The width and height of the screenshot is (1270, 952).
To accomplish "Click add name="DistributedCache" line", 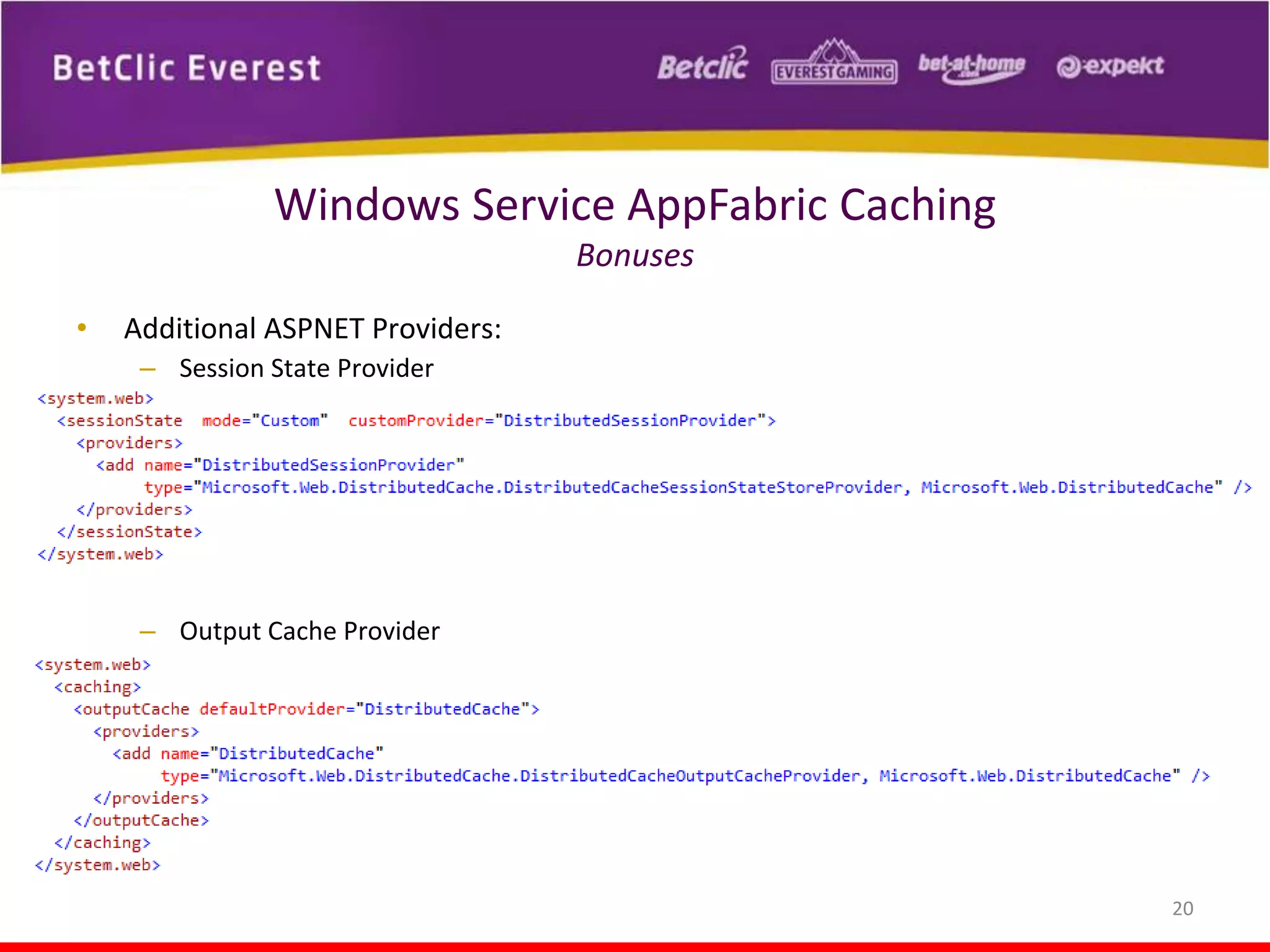I will (x=248, y=754).
